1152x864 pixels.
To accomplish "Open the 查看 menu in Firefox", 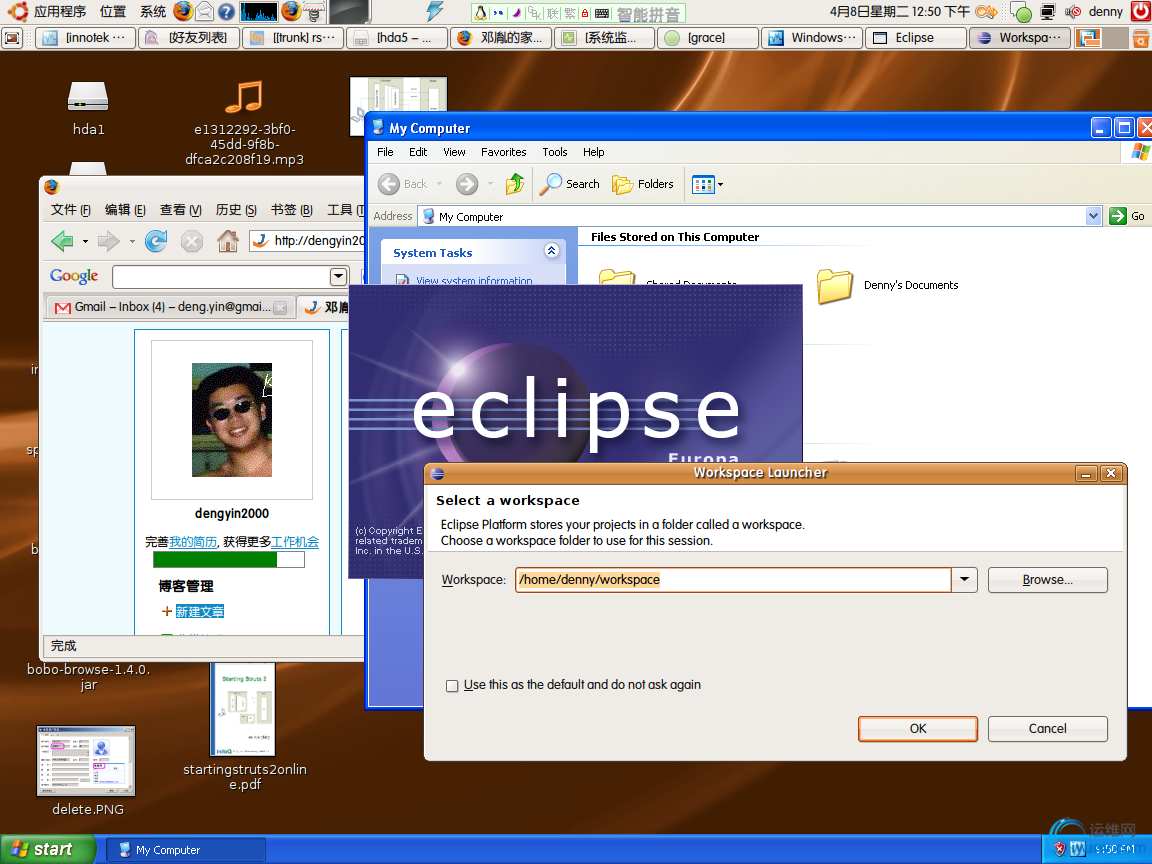I will (x=181, y=210).
